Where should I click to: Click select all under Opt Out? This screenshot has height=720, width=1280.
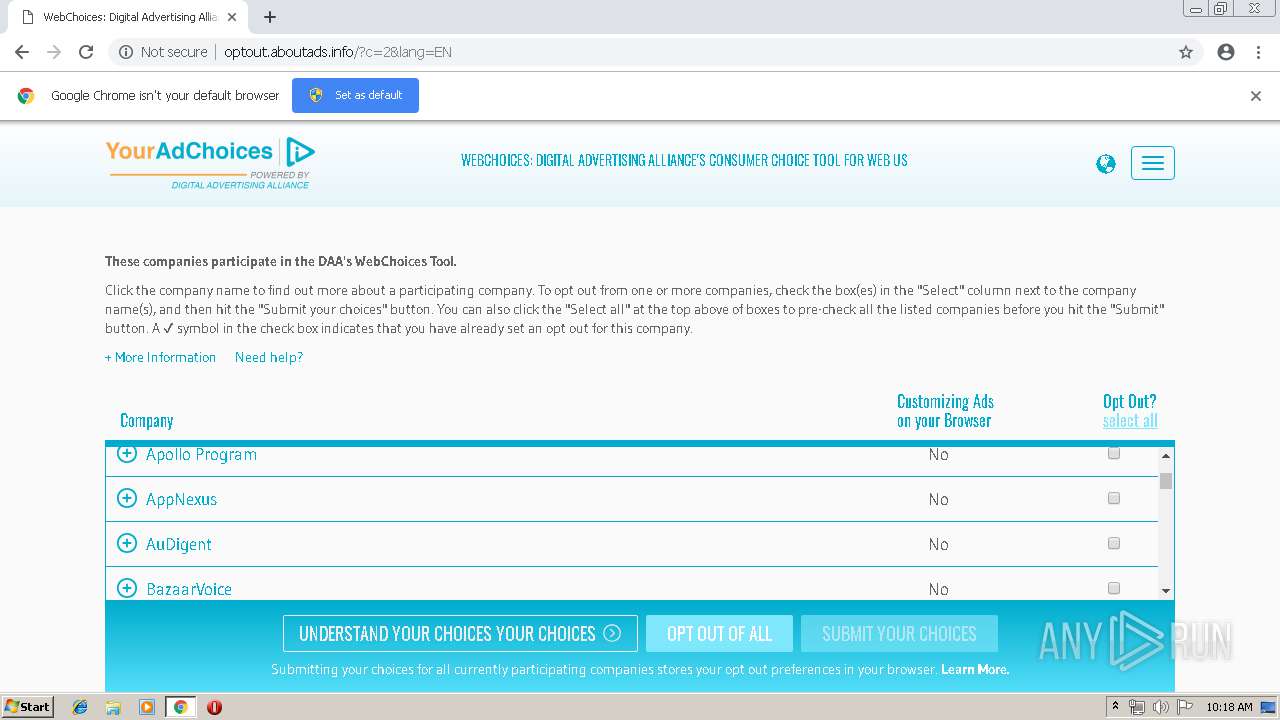pyautogui.click(x=1130, y=421)
